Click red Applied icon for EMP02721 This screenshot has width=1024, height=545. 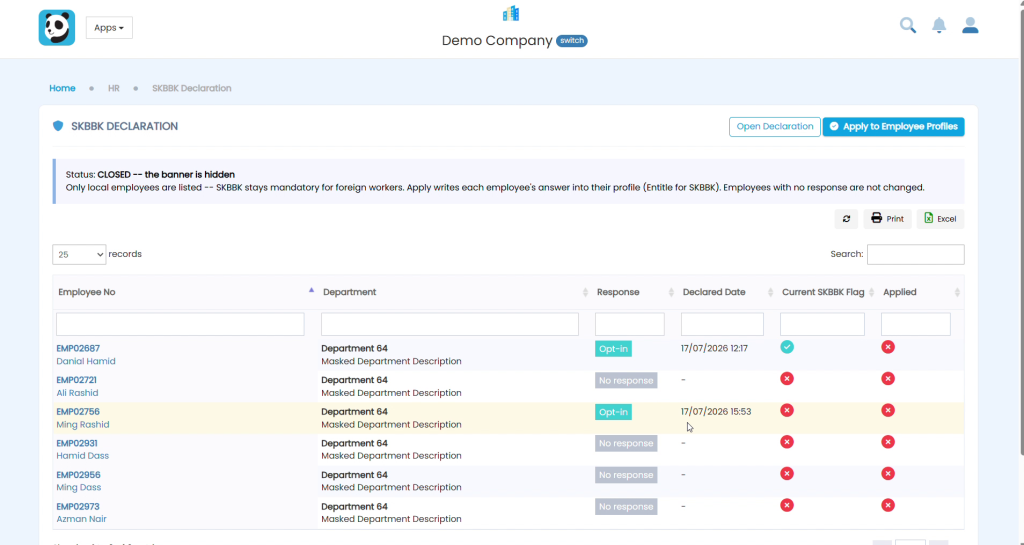[x=888, y=379]
